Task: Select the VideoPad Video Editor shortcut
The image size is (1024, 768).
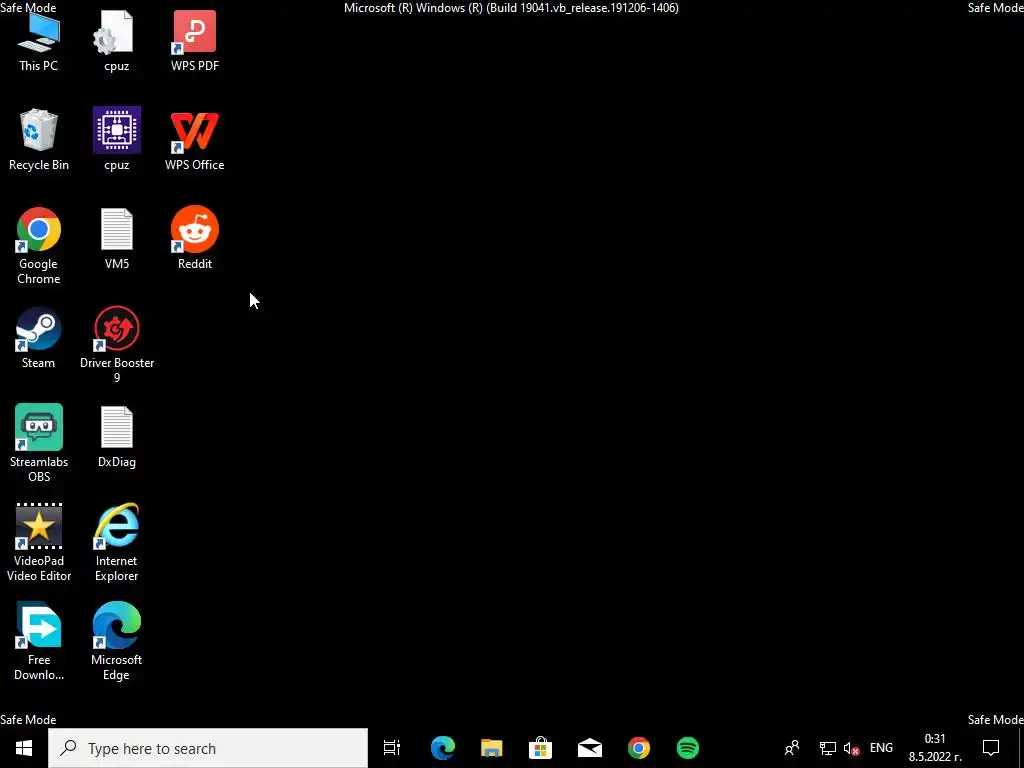Action: pyautogui.click(x=39, y=543)
